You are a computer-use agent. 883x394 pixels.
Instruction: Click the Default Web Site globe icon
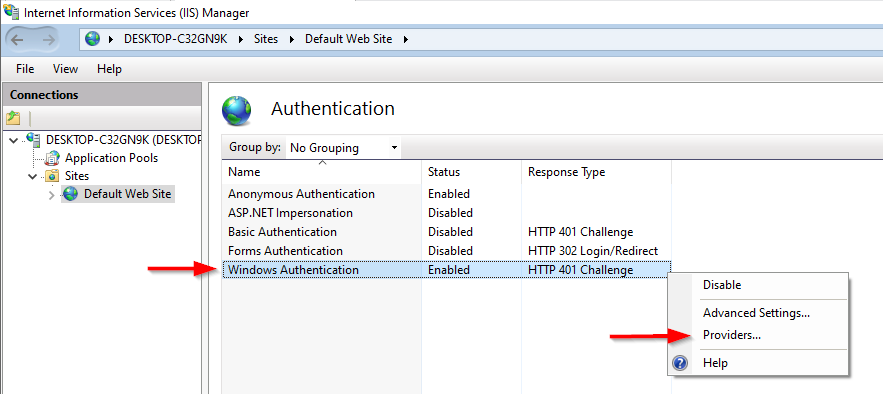point(70,194)
